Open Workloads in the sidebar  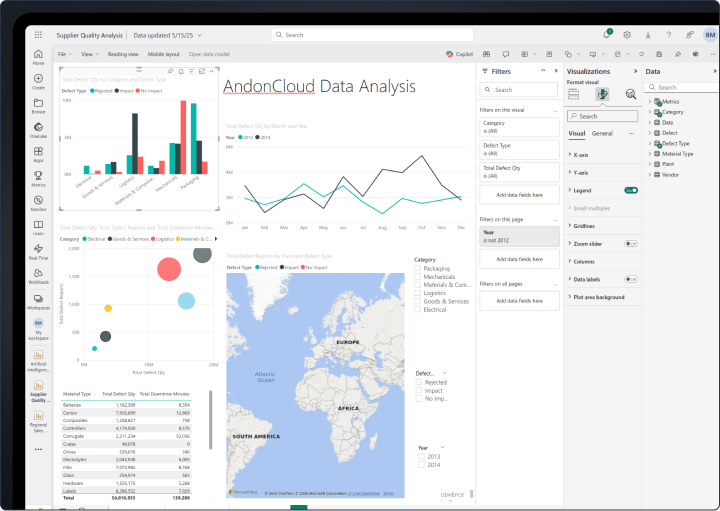click(38, 276)
